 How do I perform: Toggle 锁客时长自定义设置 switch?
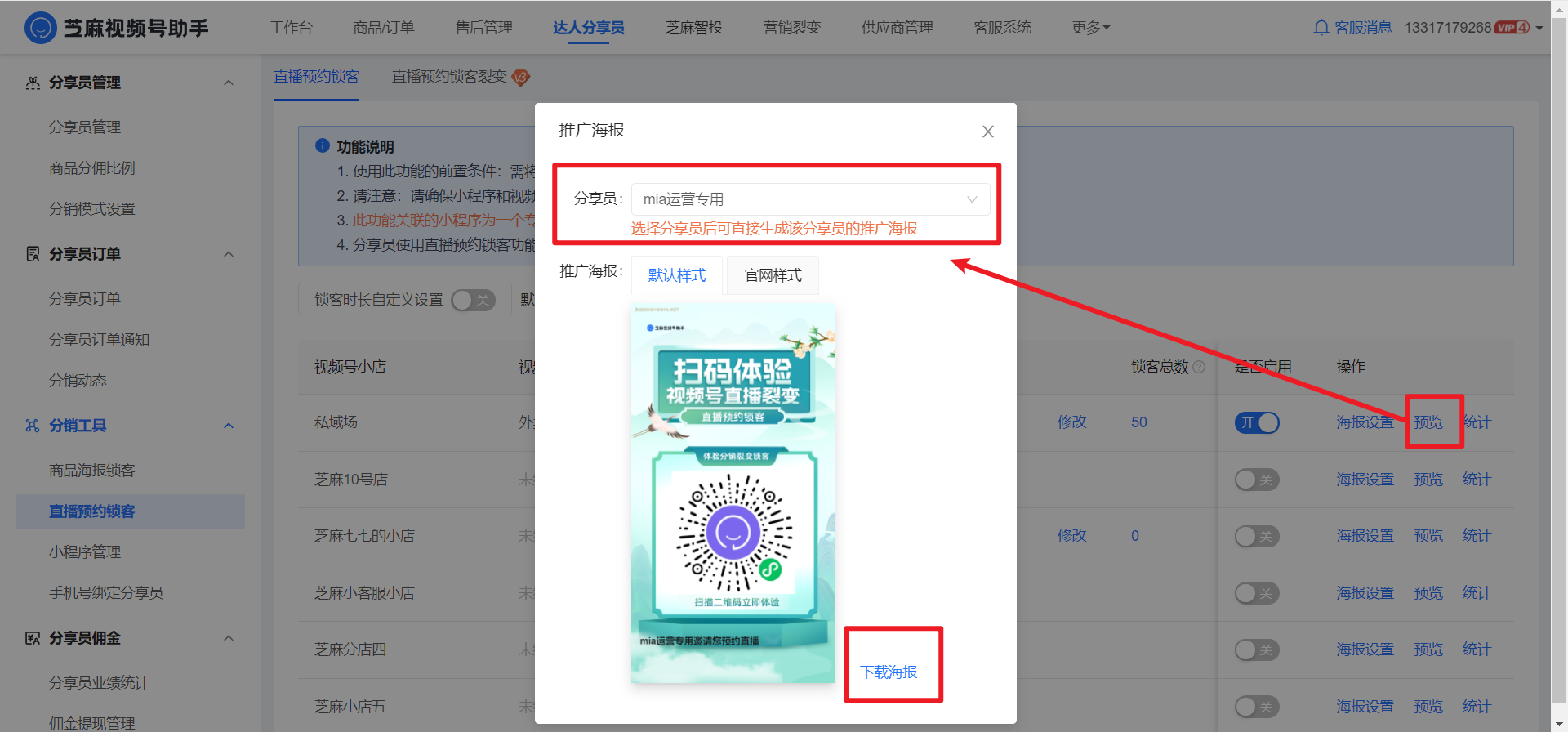[x=474, y=301]
